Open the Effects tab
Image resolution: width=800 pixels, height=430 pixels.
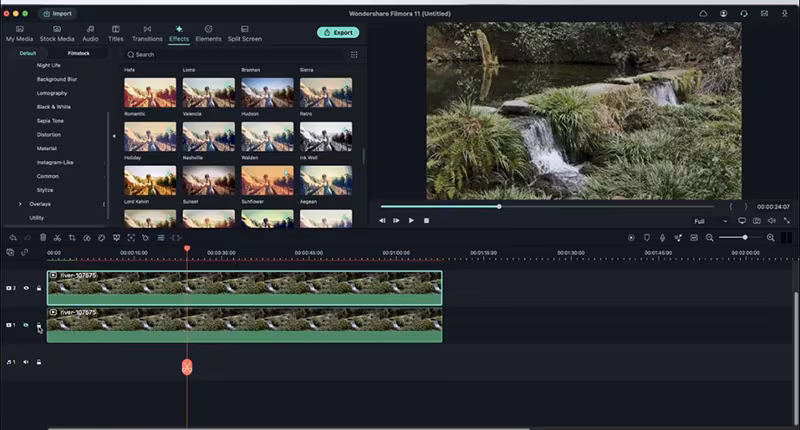[179, 34]
